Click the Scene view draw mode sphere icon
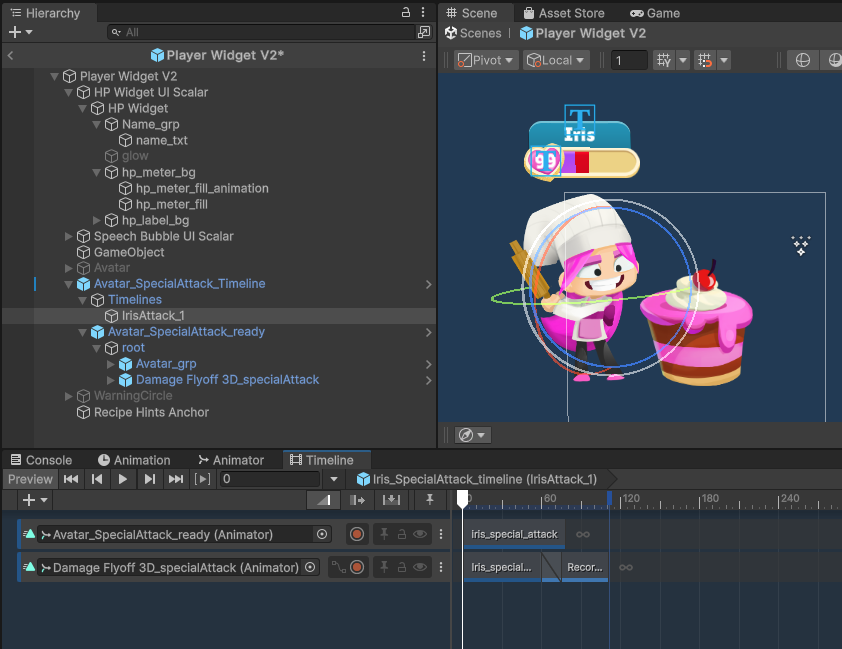Viewport: 842px width, 649px height. [803, 60]
